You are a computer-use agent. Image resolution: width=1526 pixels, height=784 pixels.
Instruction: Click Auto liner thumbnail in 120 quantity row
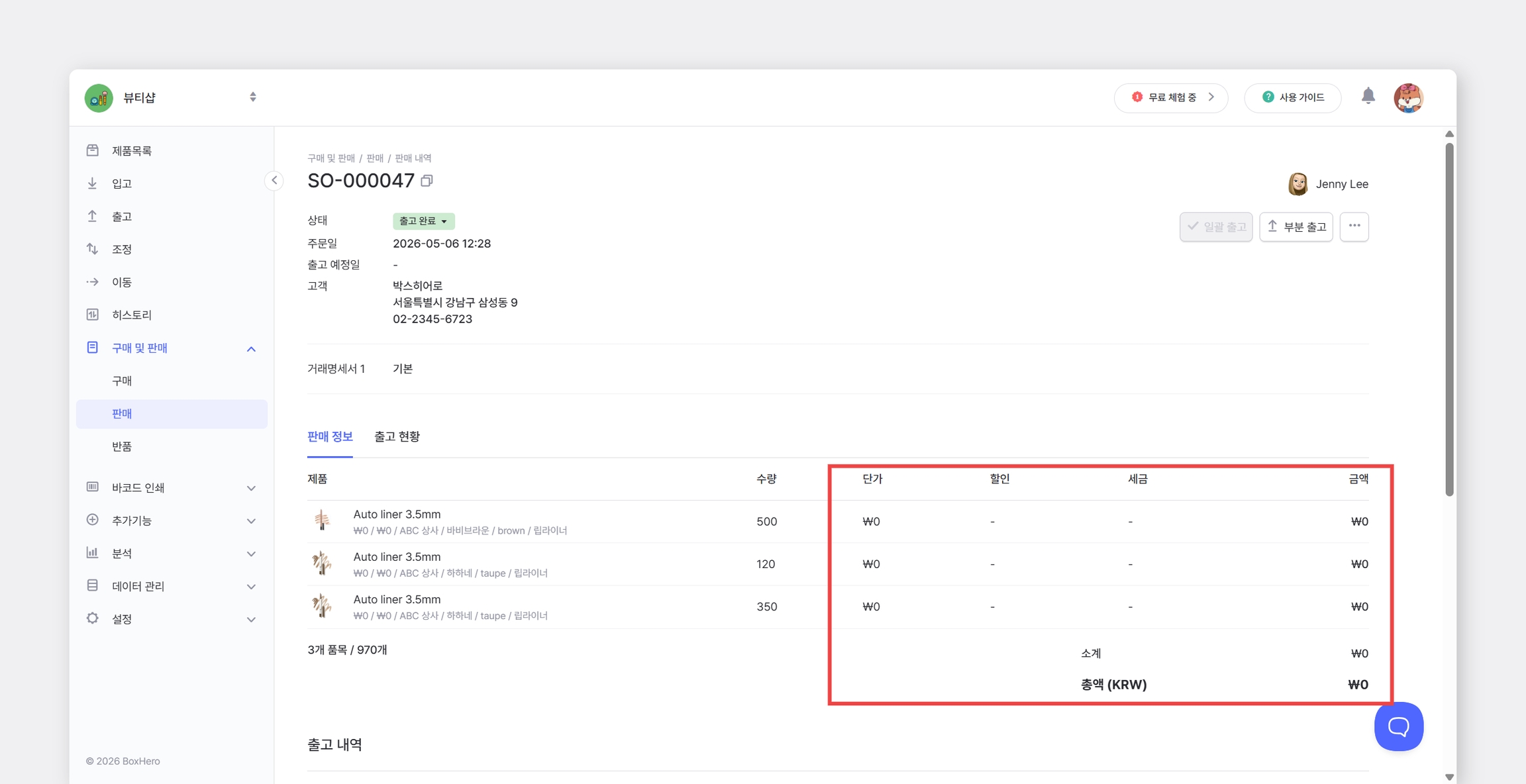point(322,563)
